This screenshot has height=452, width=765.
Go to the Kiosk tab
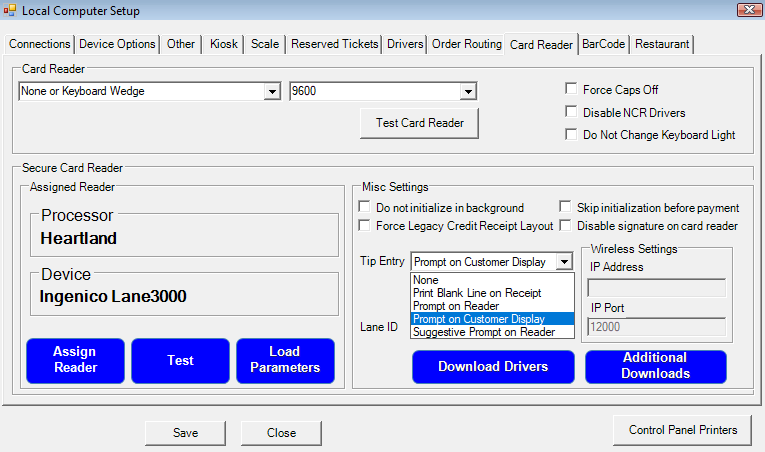click(x=224, y=44)
